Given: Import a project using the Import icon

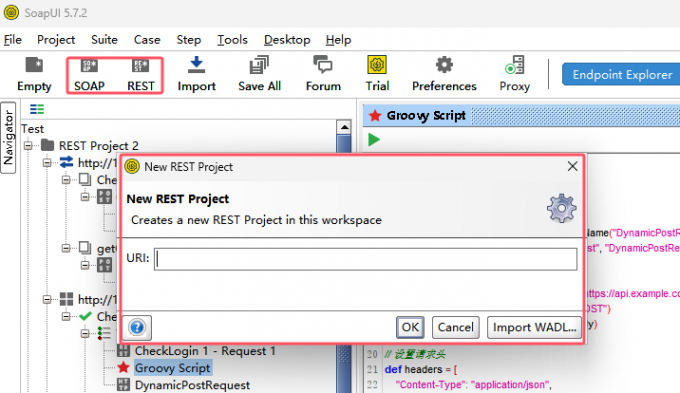Looking at the screenshot, I should 196,65.
